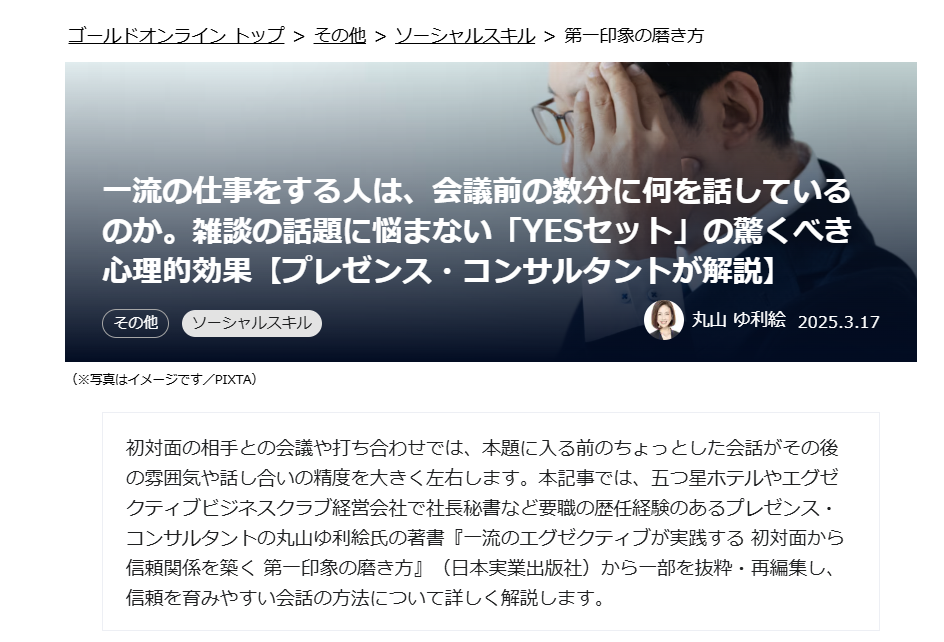Click author 丸山 ゆ利絵's round avatar
The height and width of the screenshot is (642, 944).
click(x=663, y=320)
